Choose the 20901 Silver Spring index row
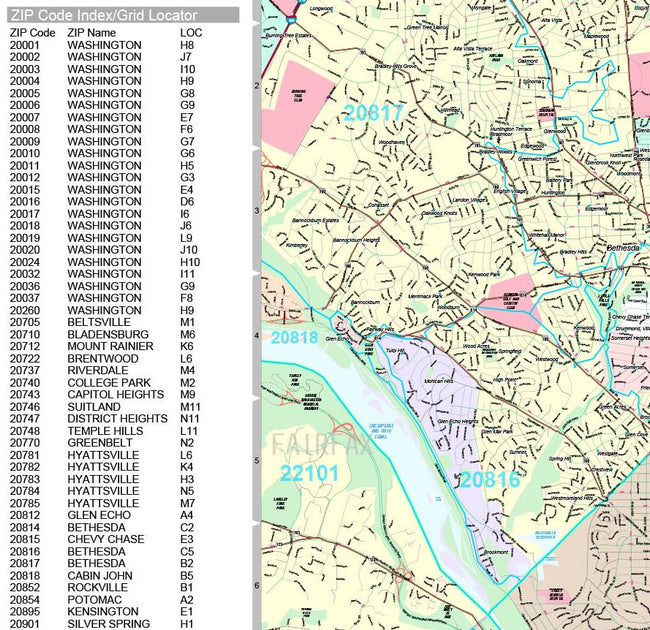The height and width of the screenshot is (630, 650). click(x=100, y=623)
